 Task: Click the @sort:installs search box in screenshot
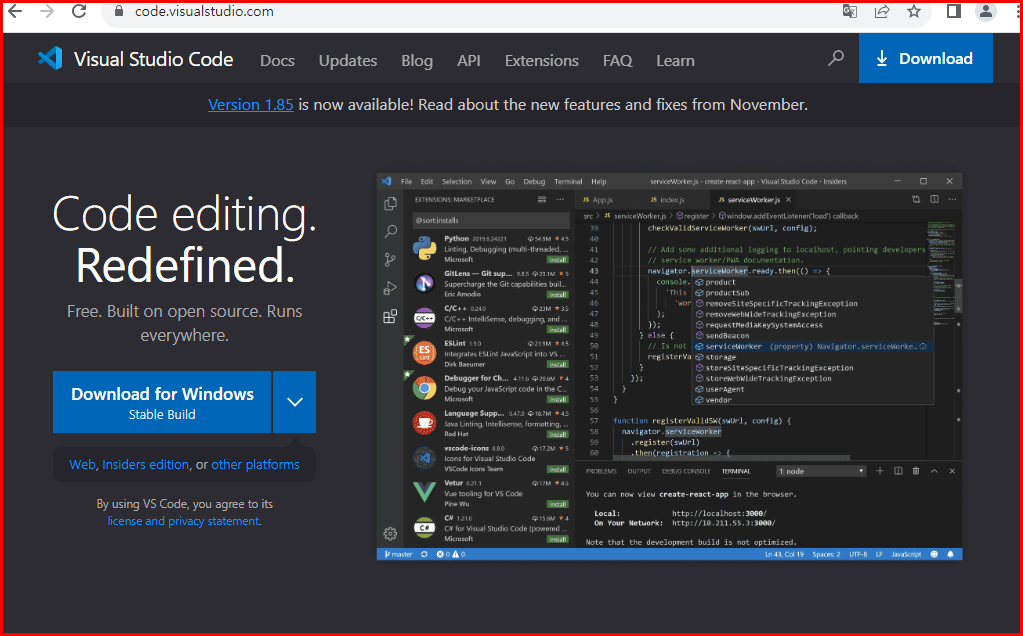491,220
